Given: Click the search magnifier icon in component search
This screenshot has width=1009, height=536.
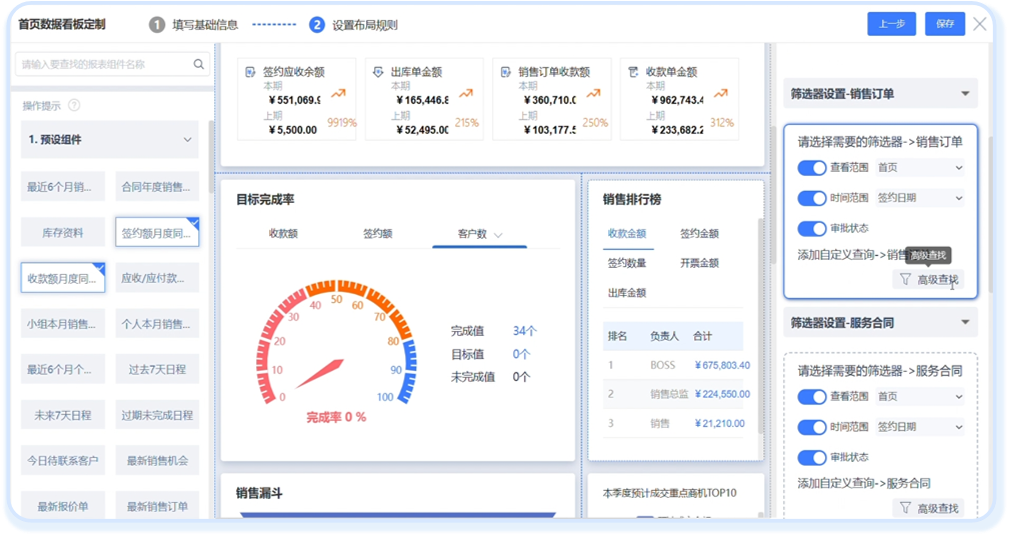Looking at the screenshot, I should tap(199, 65).
